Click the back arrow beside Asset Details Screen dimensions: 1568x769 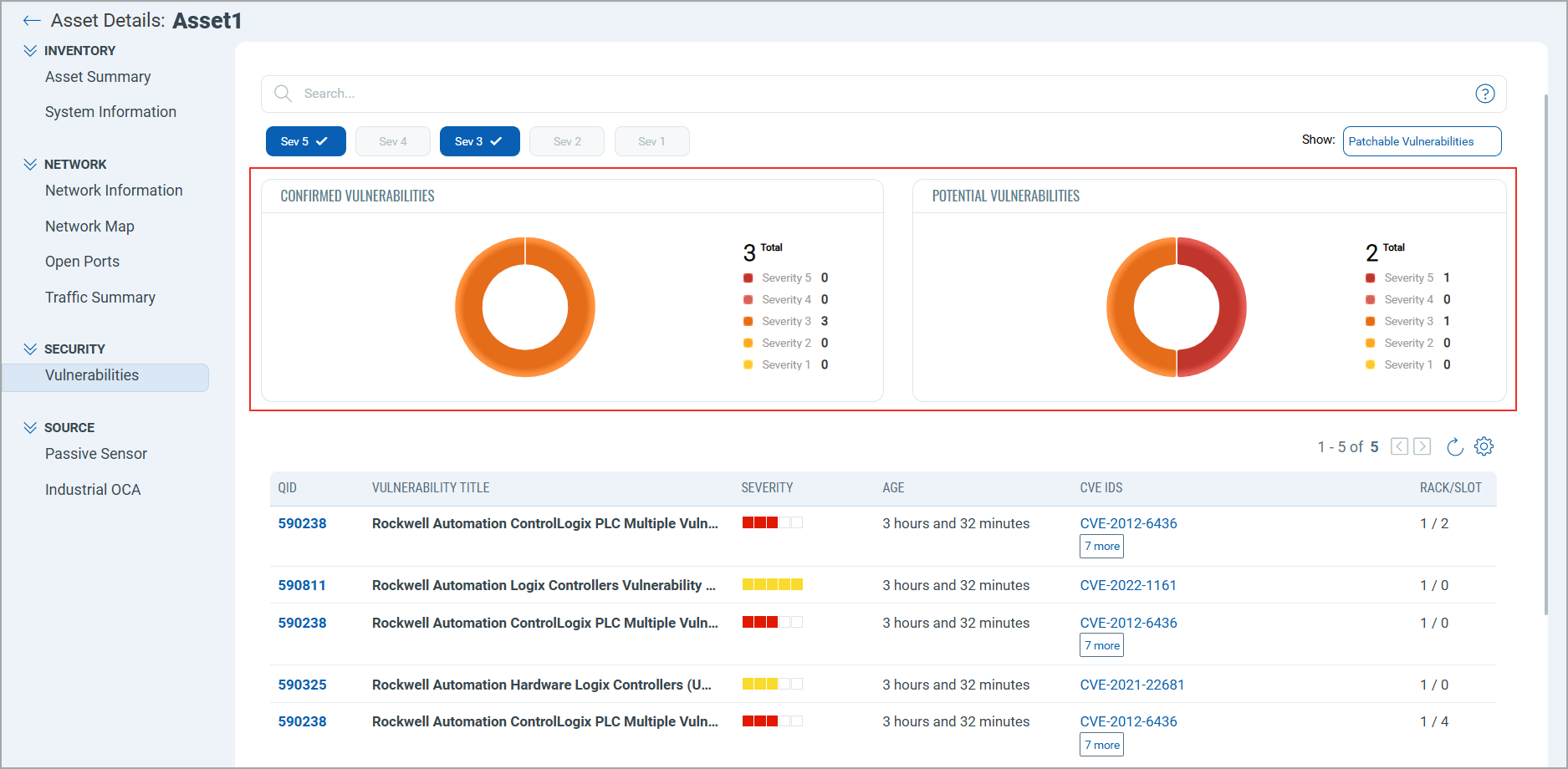[32, 21]
